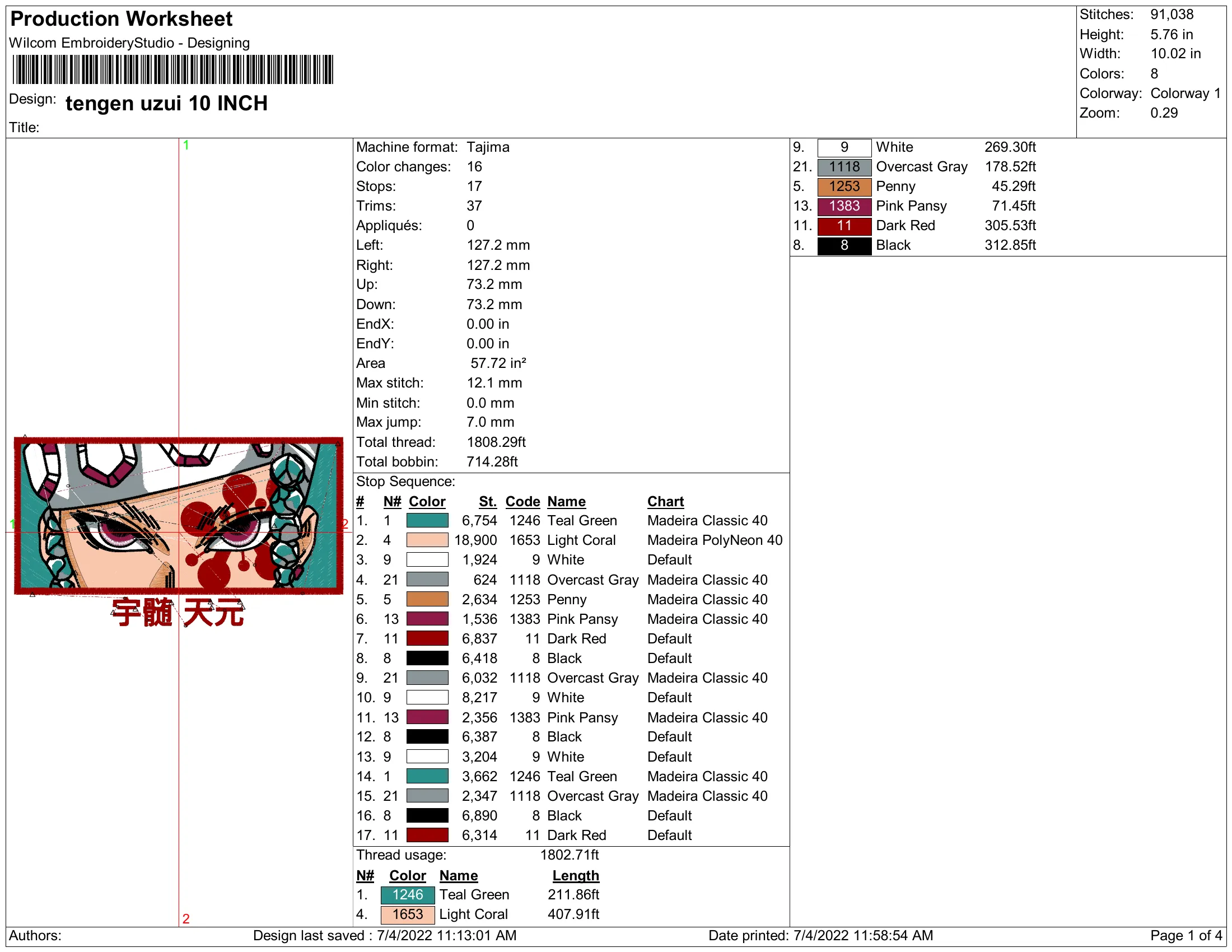The width and height of the screenshot is (1232, 952).
Task: Click the red kanji text below the design
Action: click(x=178, y=613)
